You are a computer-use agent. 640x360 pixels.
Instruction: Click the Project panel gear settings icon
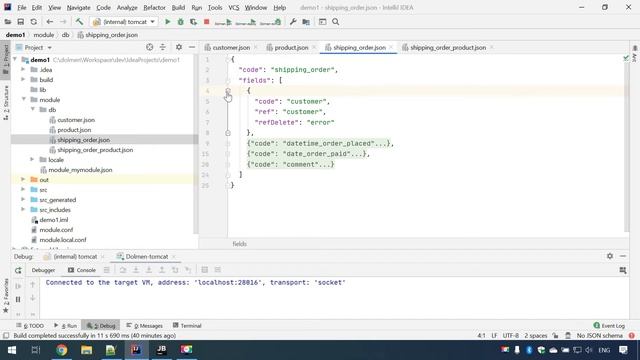[179, 47]
